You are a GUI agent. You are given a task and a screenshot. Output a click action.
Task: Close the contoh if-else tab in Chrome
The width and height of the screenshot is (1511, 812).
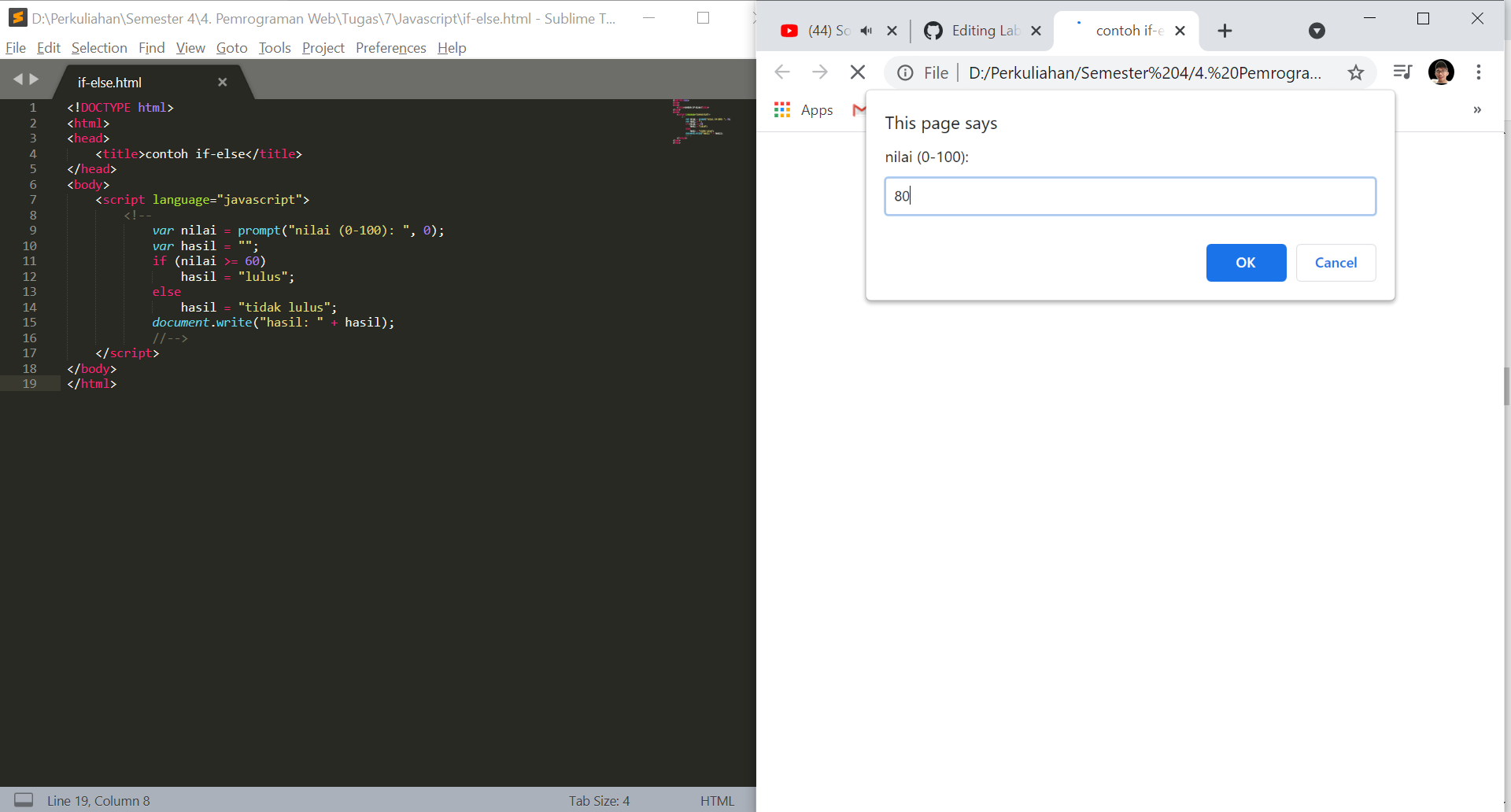[1180, 31]
